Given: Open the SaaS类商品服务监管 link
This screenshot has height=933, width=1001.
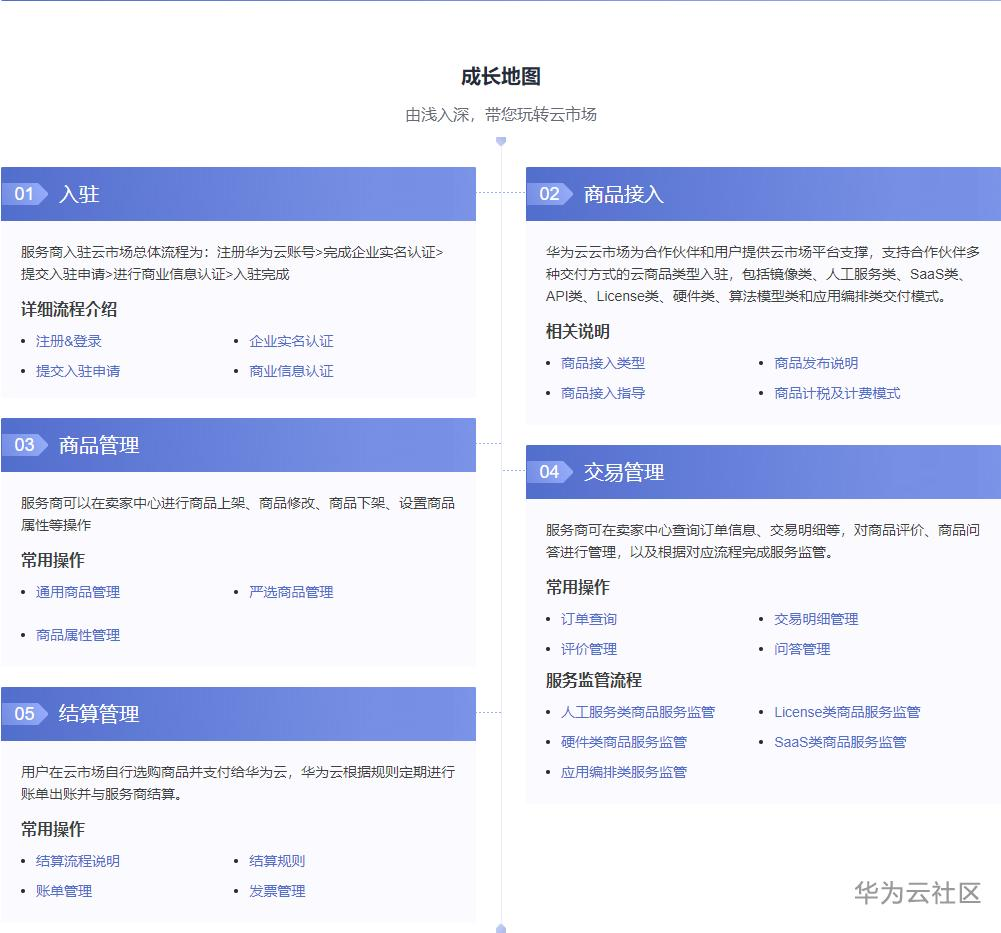Looking at the screenshot, I should click(840, 742).
